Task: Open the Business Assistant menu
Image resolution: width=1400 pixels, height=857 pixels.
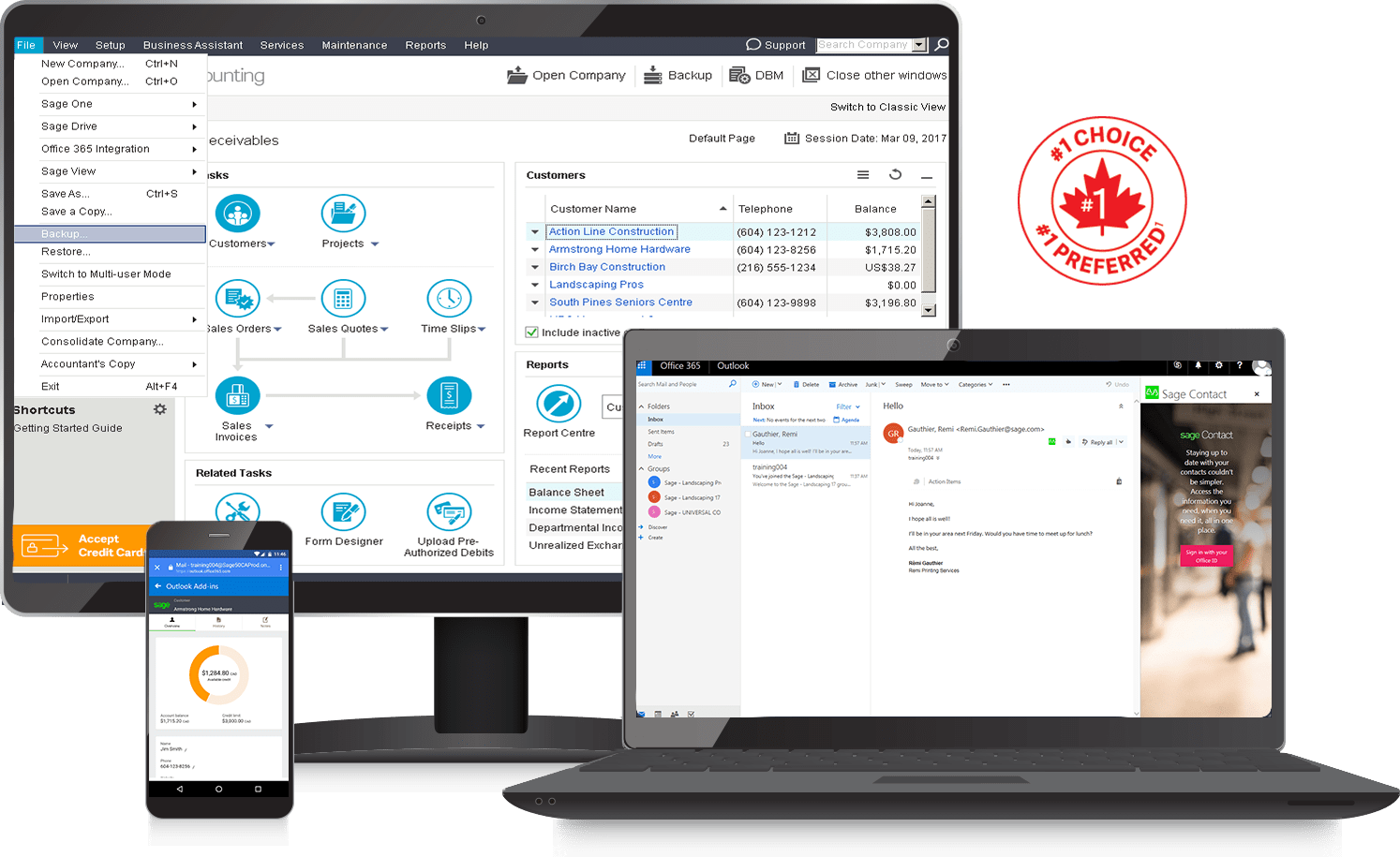Action: point(193,45)
